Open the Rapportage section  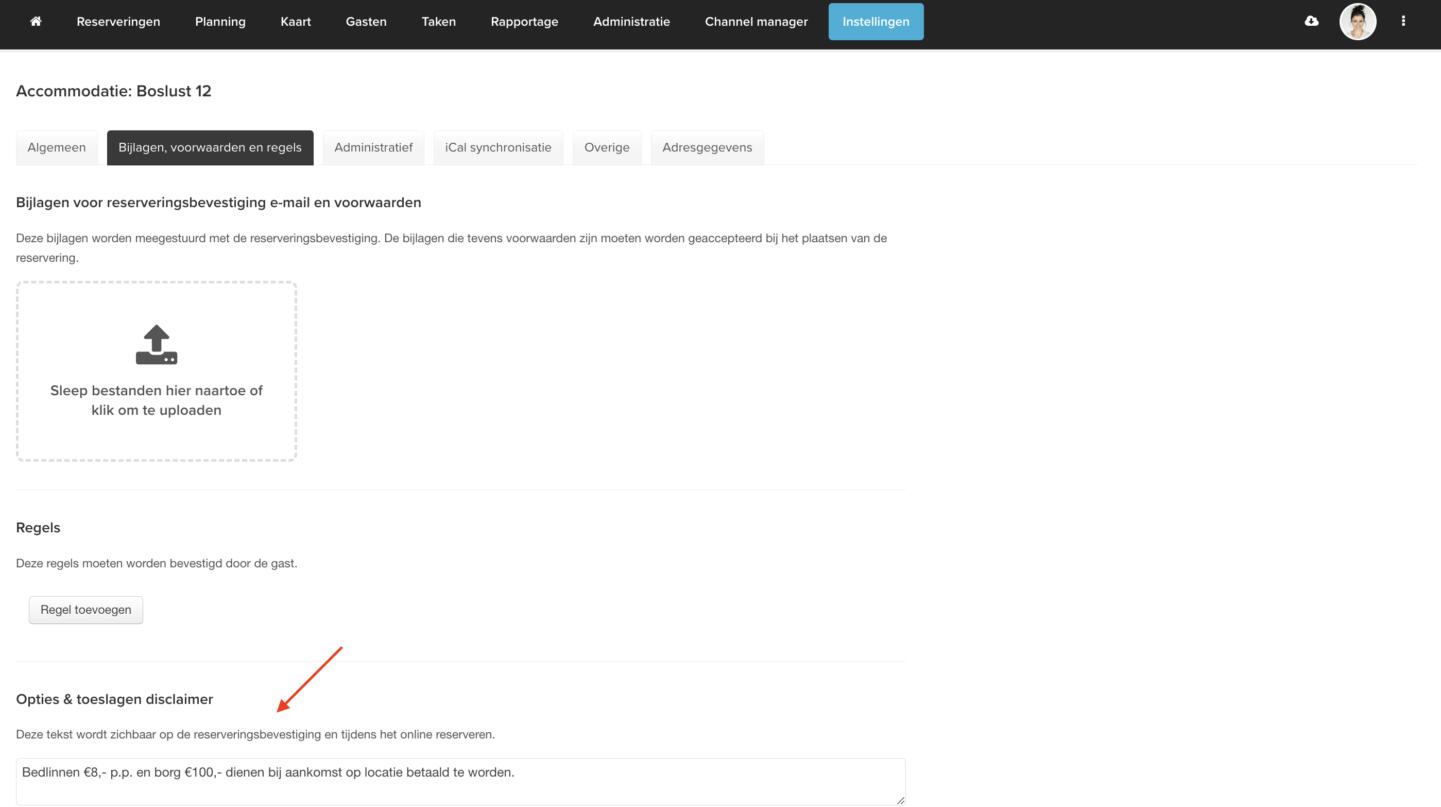[524, 21]
